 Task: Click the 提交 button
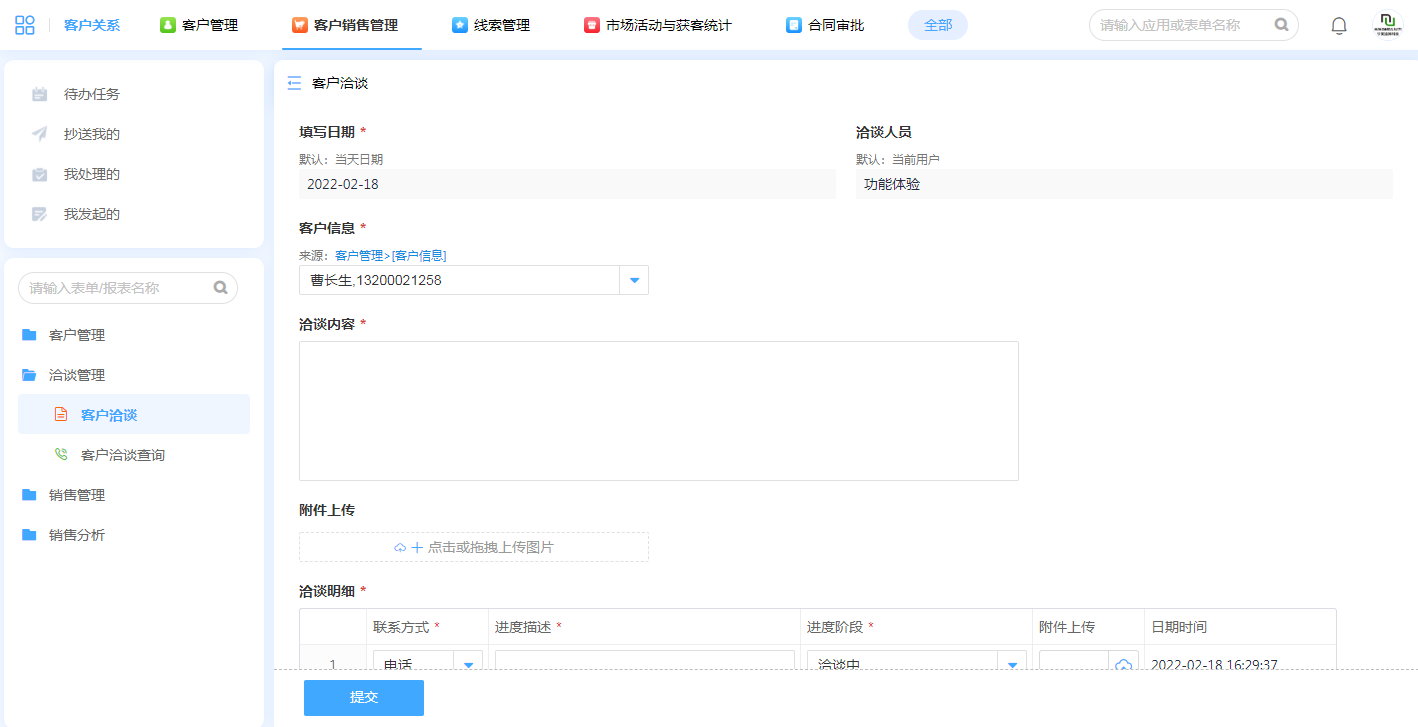click(x=364, y=698)
